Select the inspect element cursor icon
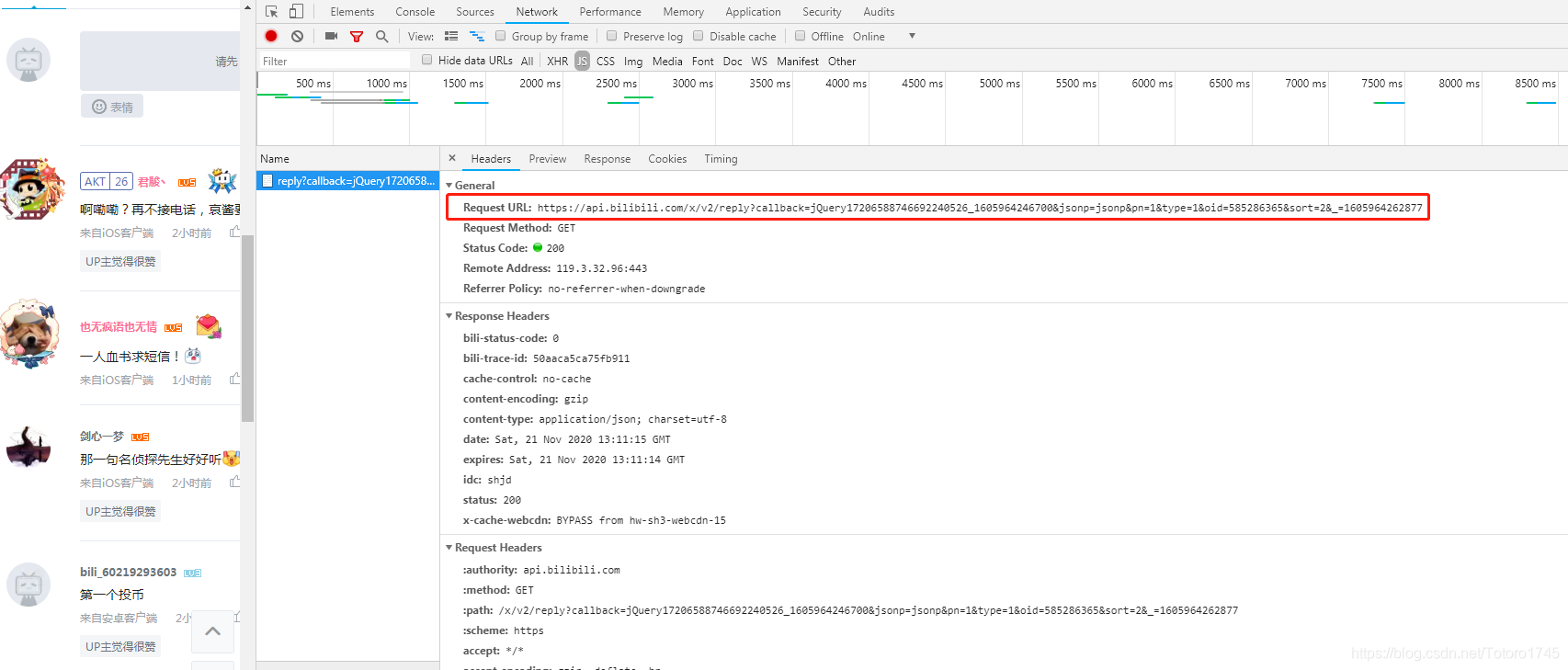Viewport: 1568px width, 670px height. [272, 12]
